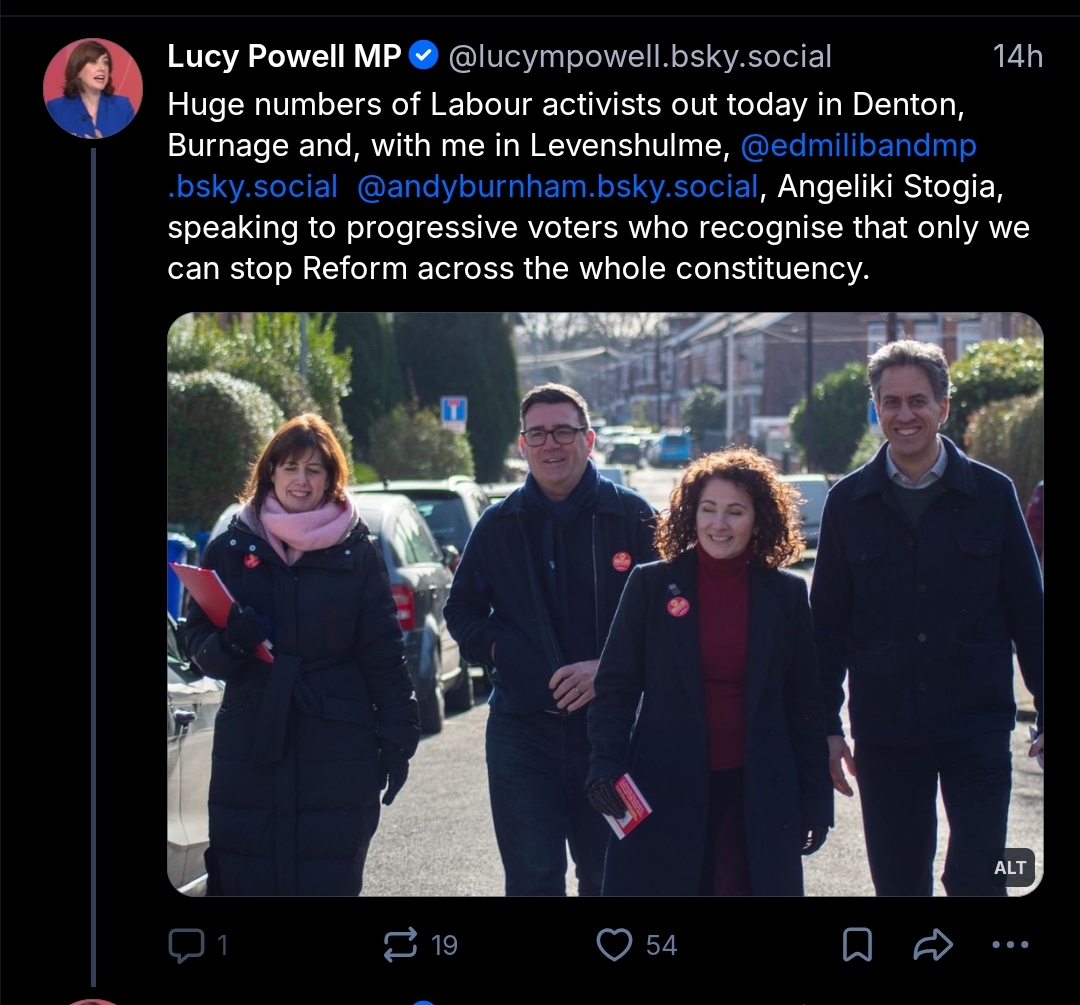Reply to Lucy Powell's post via speech bubble icon

(x=187, y=944)
